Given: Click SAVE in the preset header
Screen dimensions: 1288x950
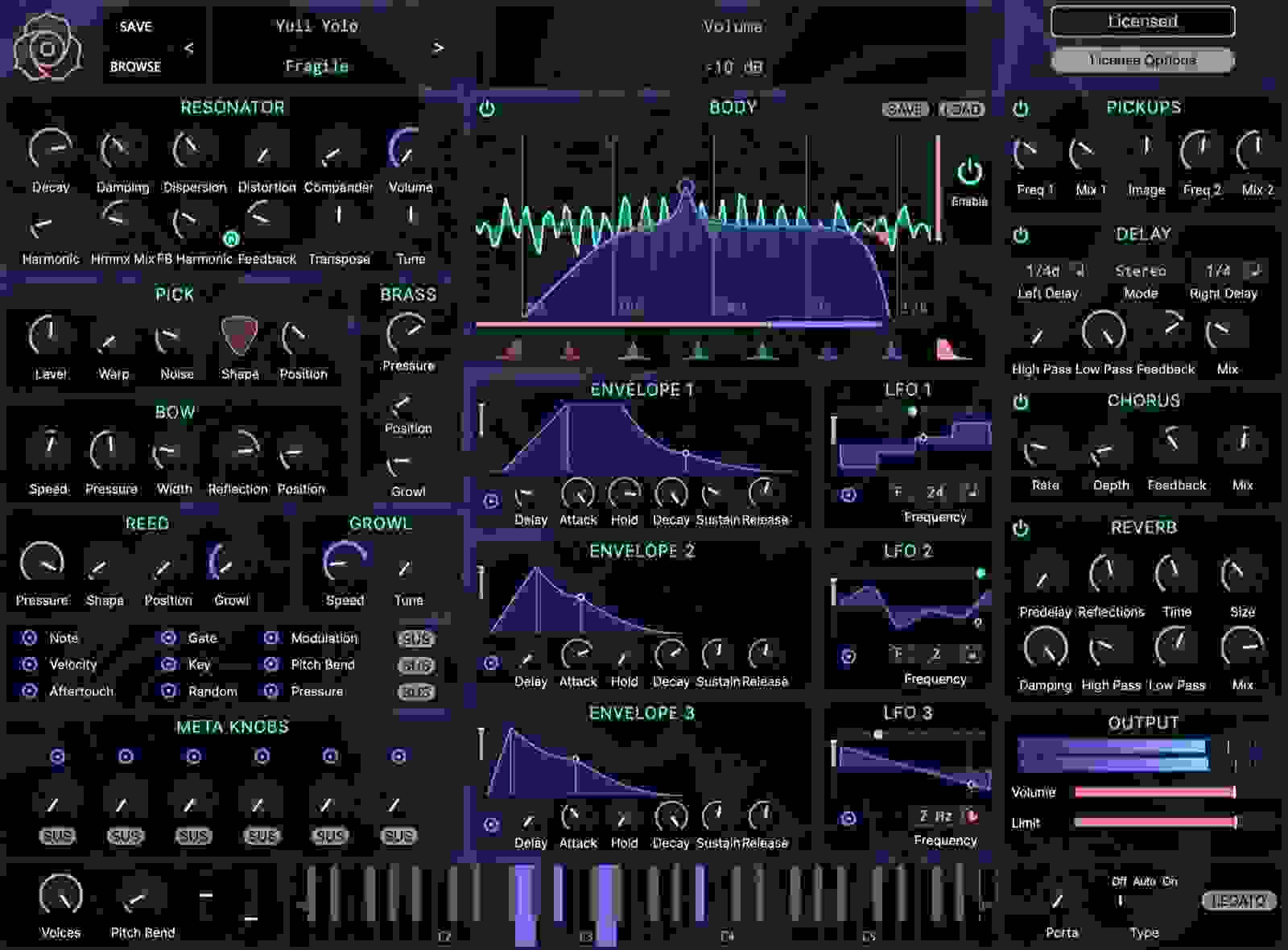Looking at the screenshot, I should click(135, 26).
